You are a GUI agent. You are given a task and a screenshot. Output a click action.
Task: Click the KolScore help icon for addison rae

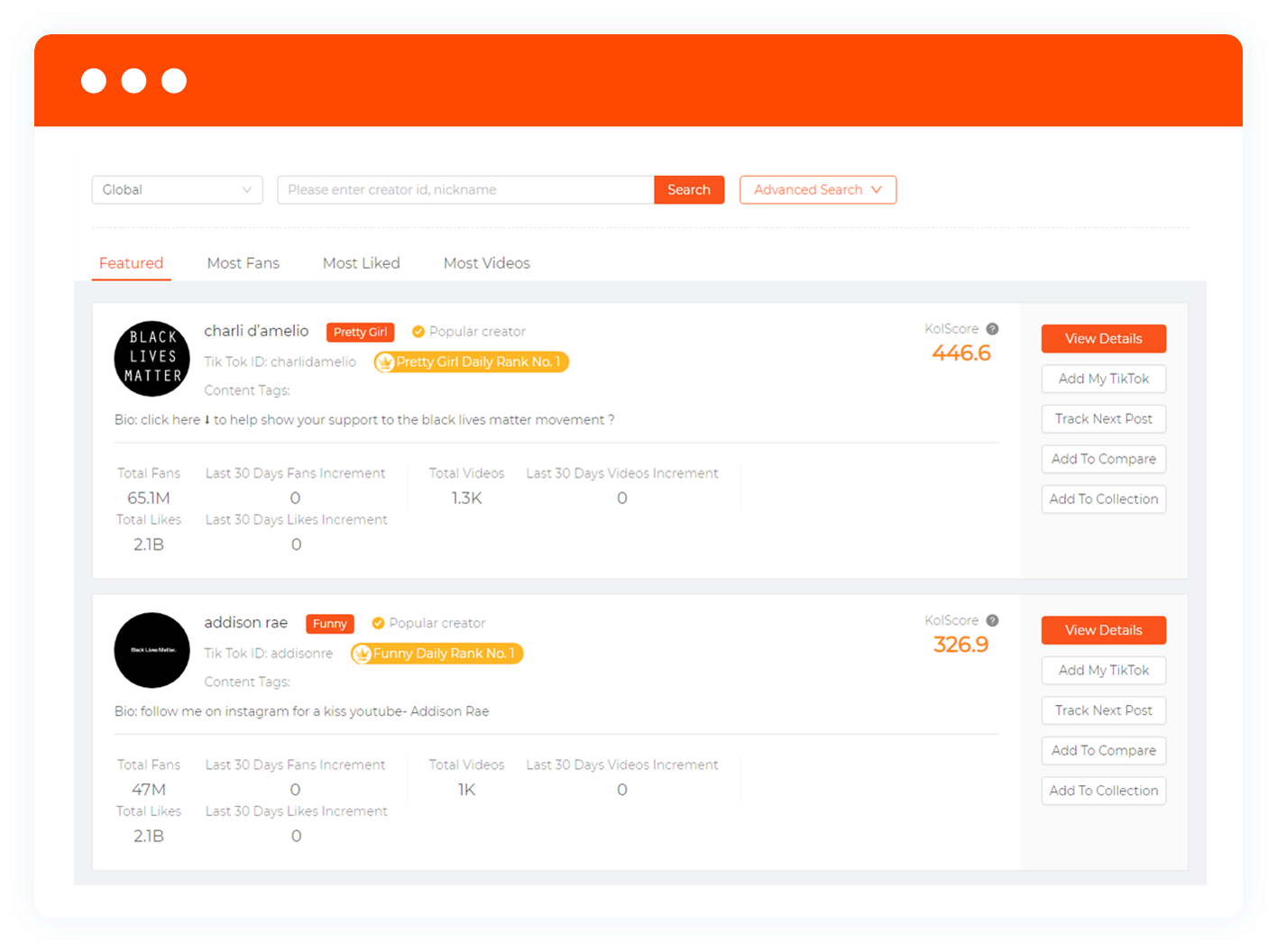point(992,620)
